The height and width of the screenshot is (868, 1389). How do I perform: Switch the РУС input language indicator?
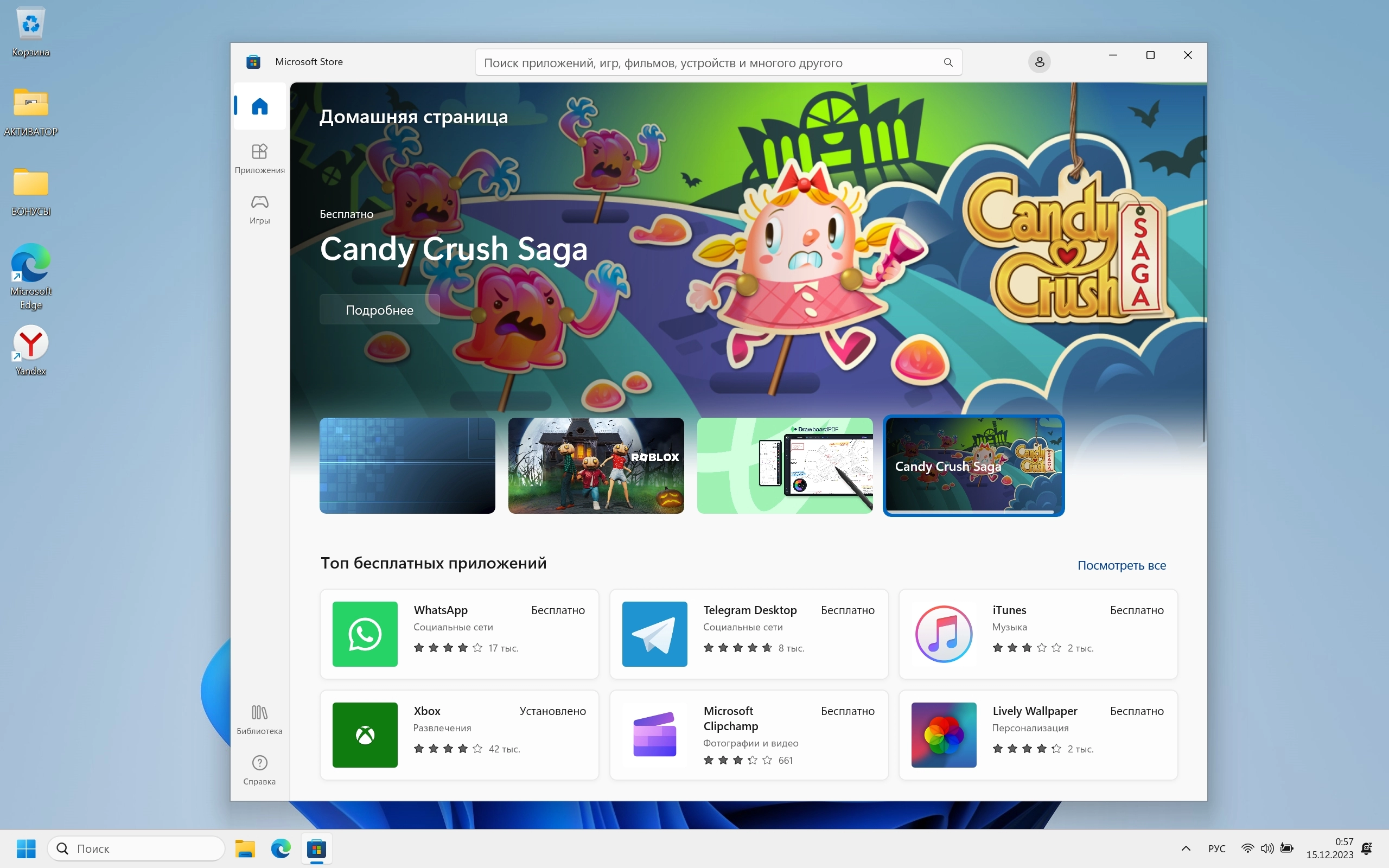point(1216,848)
